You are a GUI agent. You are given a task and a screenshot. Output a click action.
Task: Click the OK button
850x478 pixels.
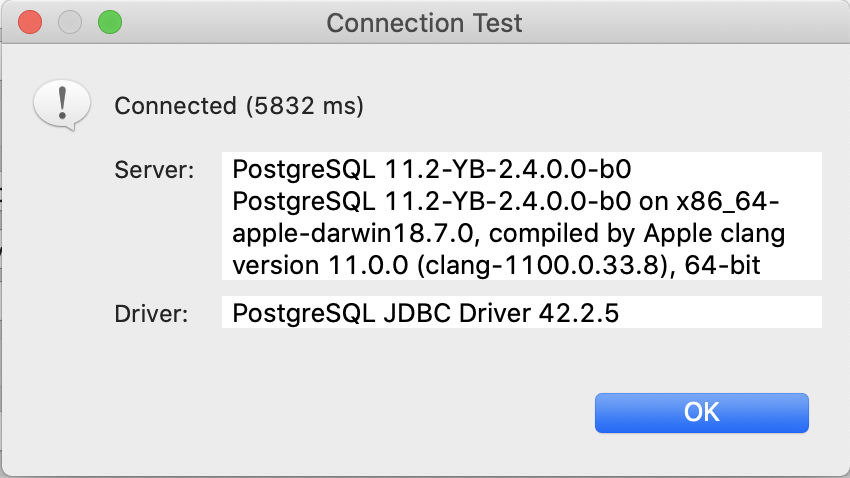701,412
